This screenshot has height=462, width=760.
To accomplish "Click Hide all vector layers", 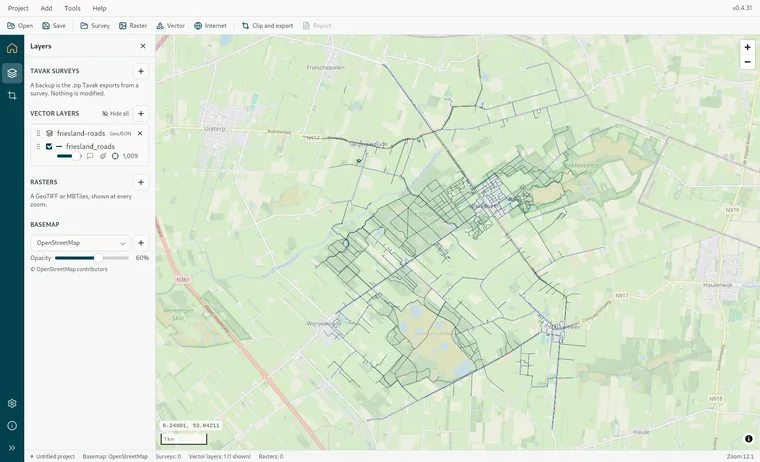I will click(115, 113).
